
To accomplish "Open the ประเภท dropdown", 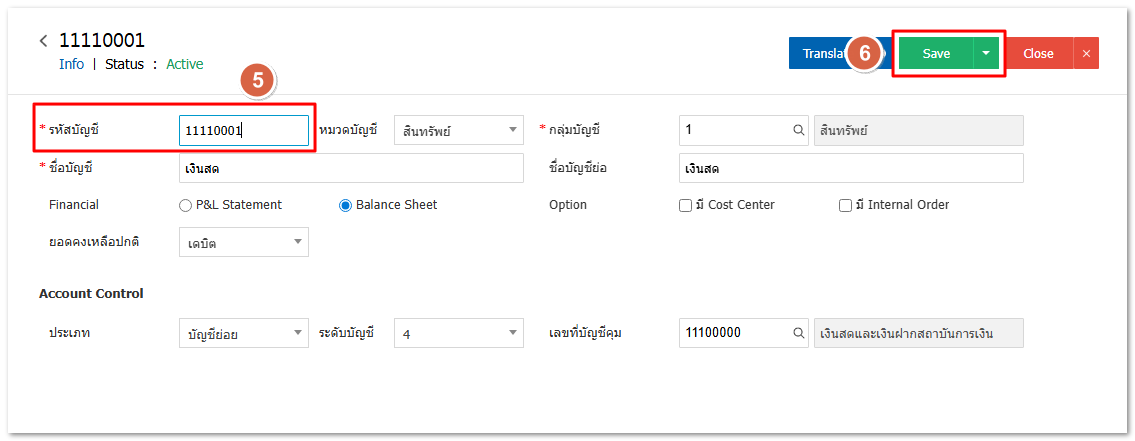I will [x=244, y=333].
